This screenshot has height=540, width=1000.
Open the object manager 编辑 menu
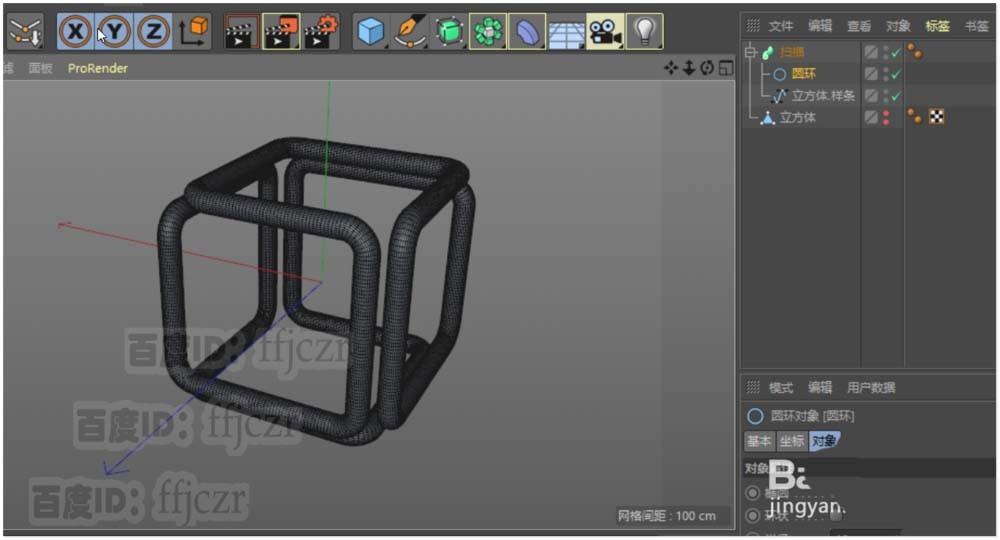click(x=820, y=26)
